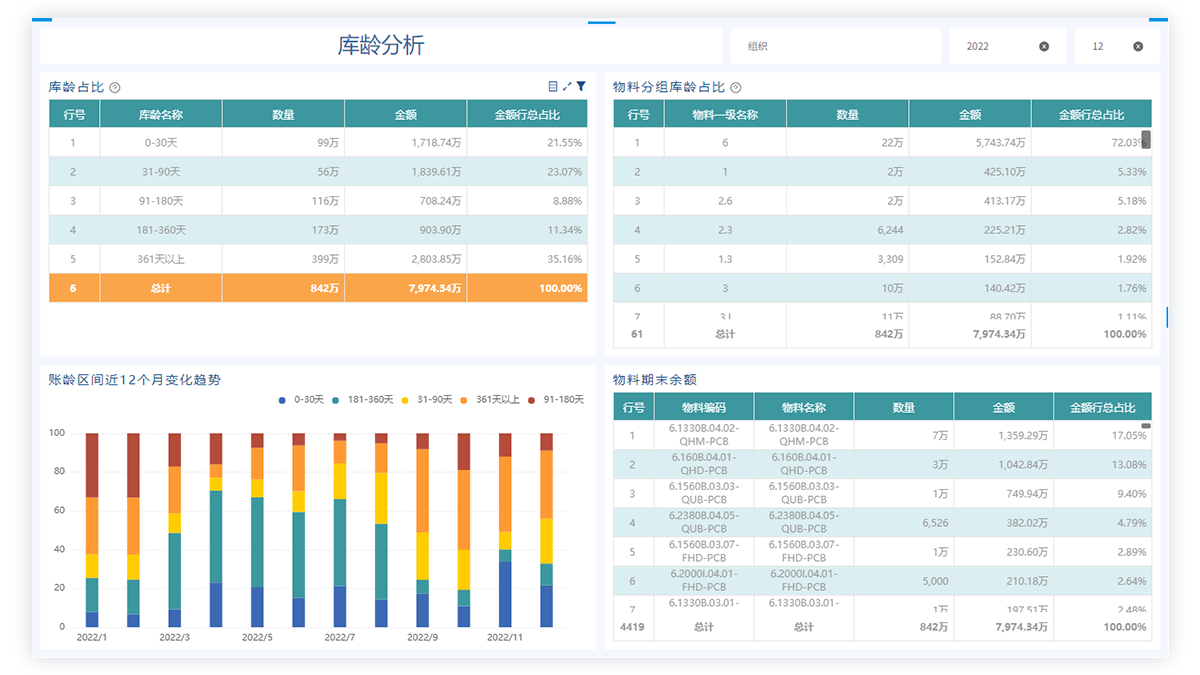Click the help icon beside 物料分组库龄占比 title
This screenshot has width=1200, height=675.
(736, 88)
